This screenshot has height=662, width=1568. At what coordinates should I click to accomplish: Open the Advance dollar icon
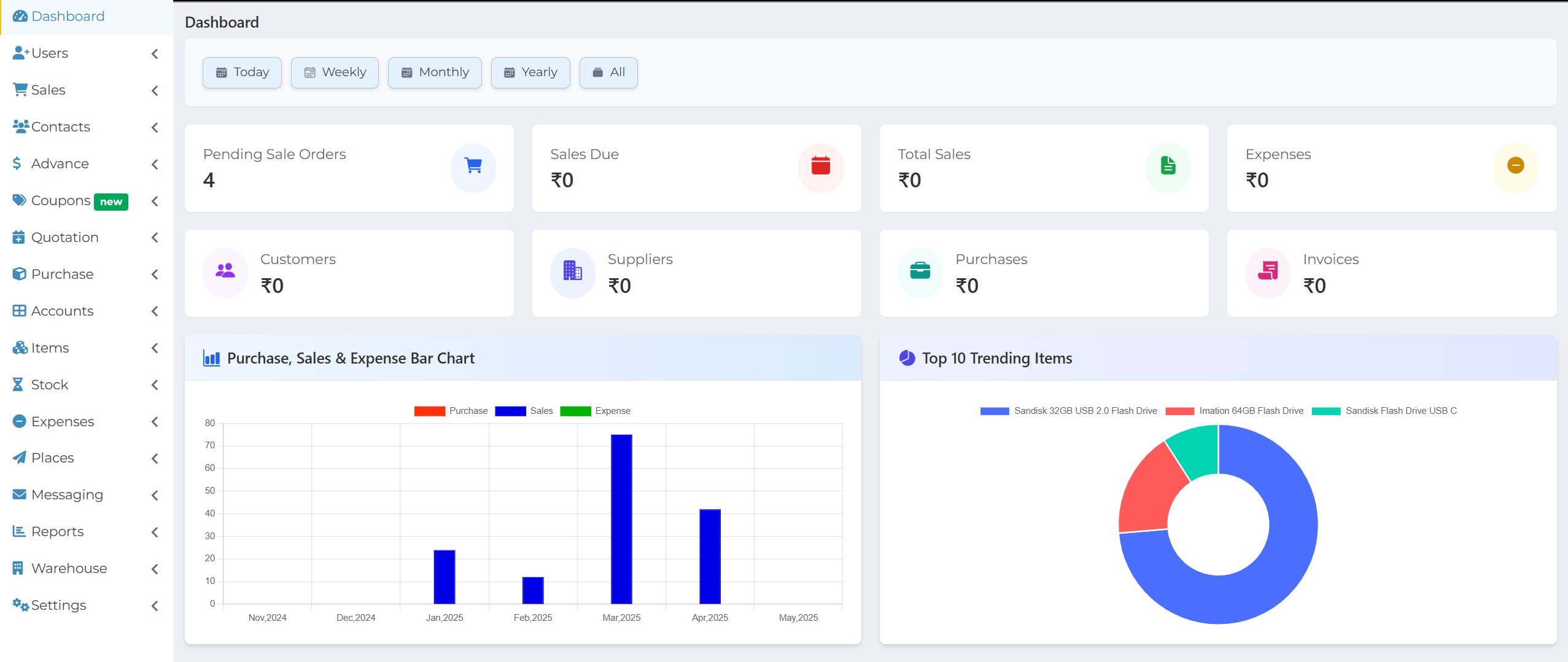[17, 163]
